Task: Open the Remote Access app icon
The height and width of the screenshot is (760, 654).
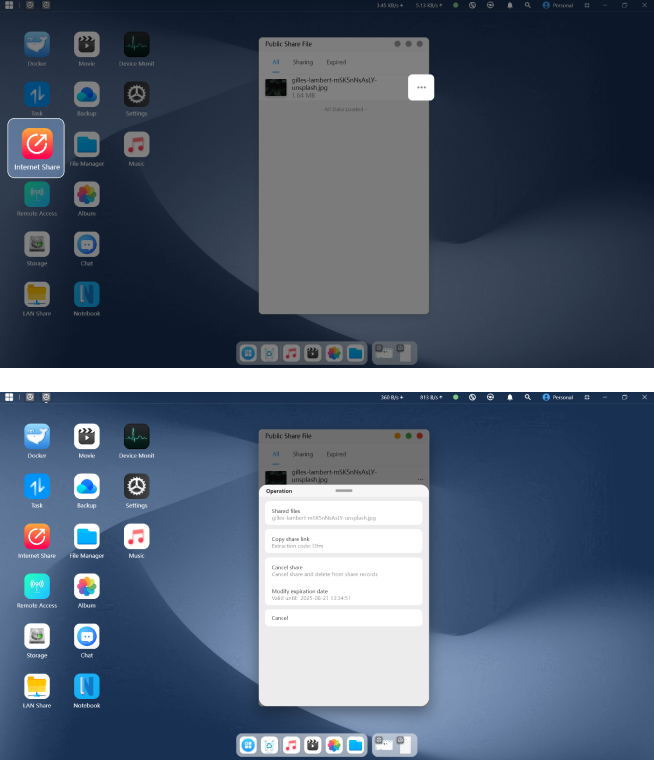Action: 37,586
